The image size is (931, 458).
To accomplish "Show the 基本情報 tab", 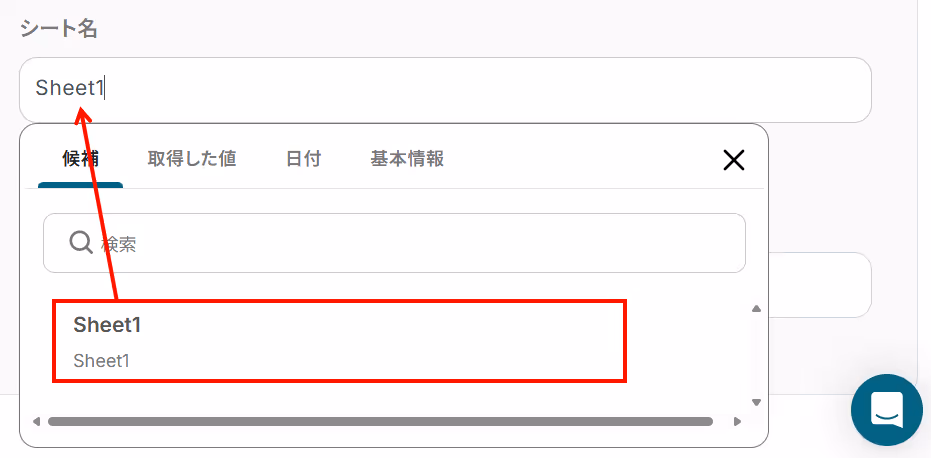I will [x=407, y=159].
